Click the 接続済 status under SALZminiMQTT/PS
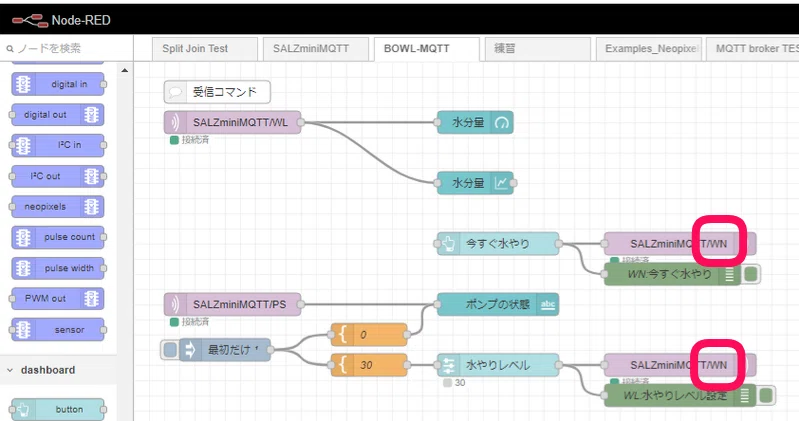The width and height of the screenshot is (799, 421). pos(190,322)
